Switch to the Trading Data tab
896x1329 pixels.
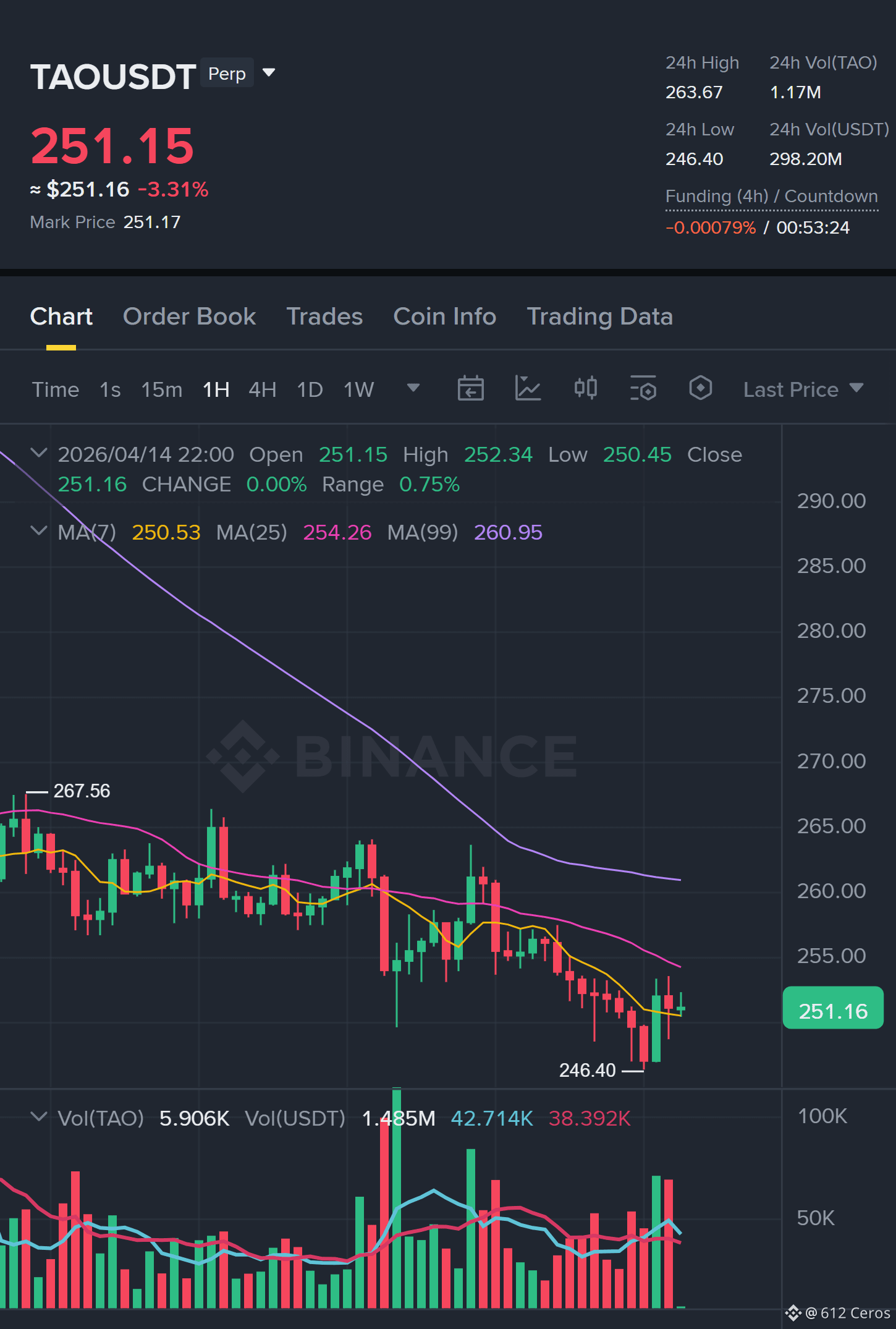pos(599,316)
